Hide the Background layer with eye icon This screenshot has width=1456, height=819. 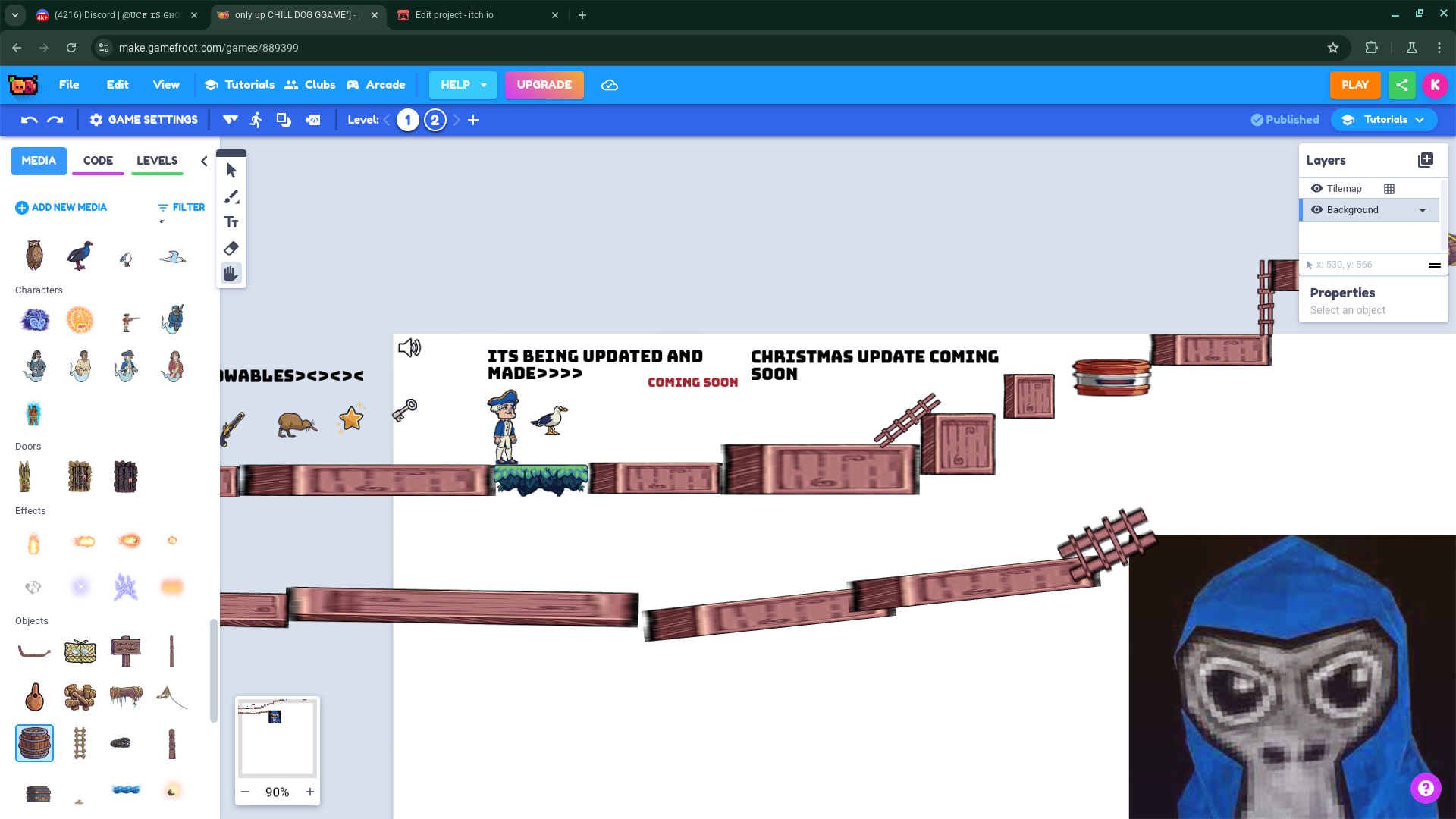(x=1316, y=210)
